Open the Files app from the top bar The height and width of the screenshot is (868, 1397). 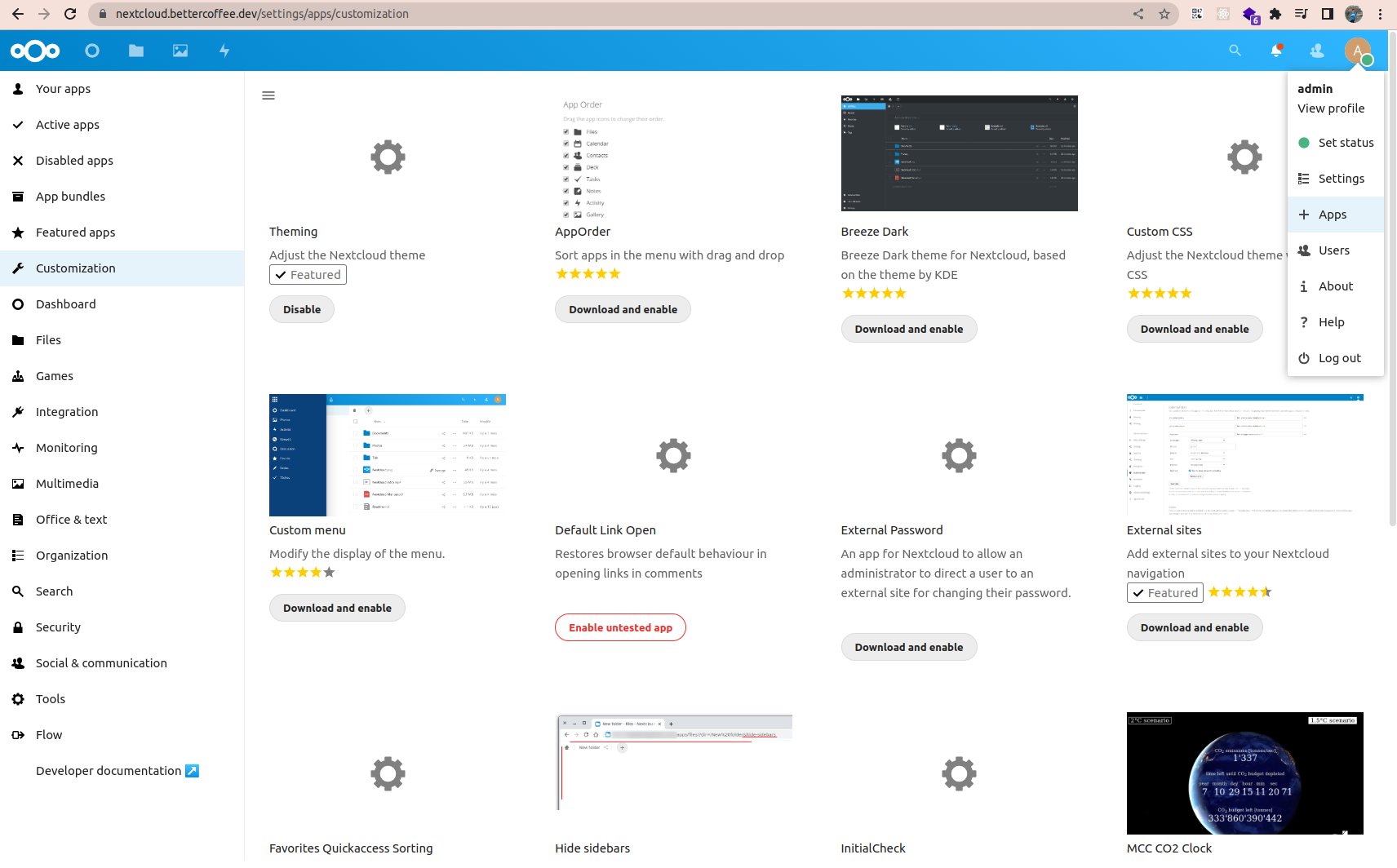(x=135, y=51)
